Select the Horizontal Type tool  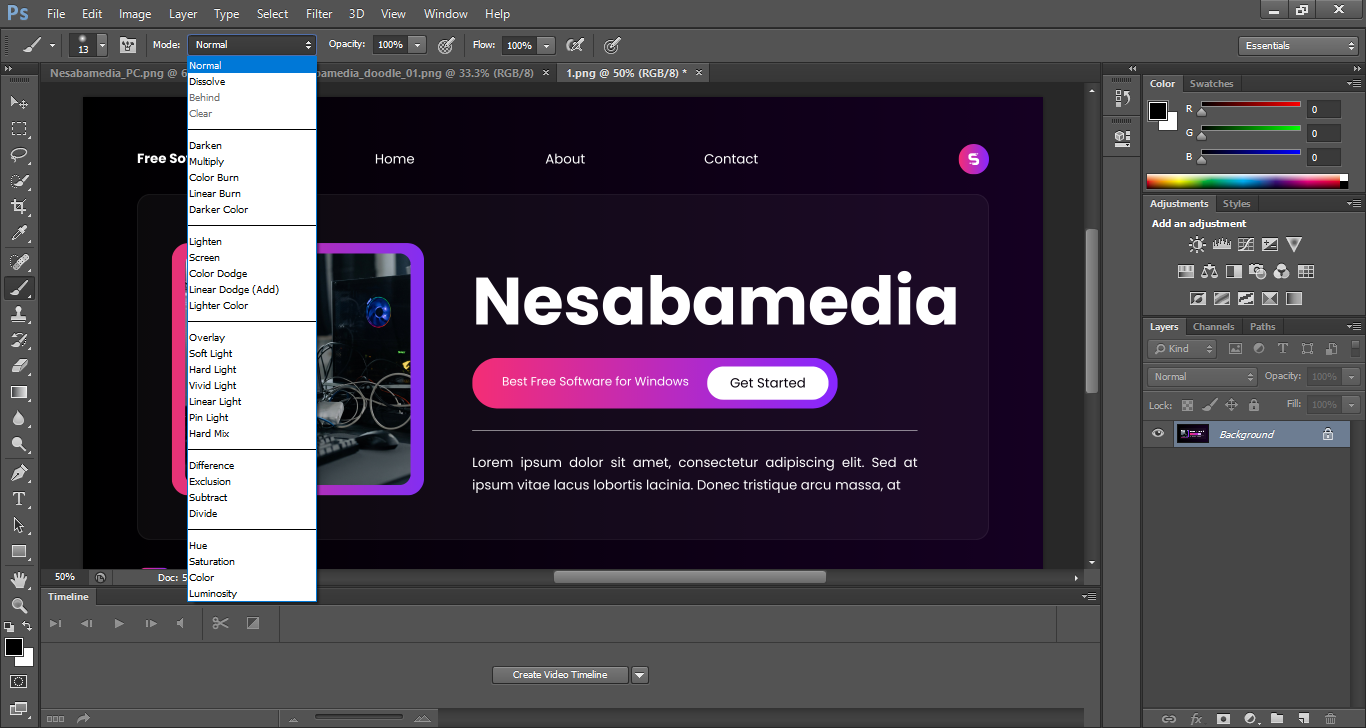(19, 499)
